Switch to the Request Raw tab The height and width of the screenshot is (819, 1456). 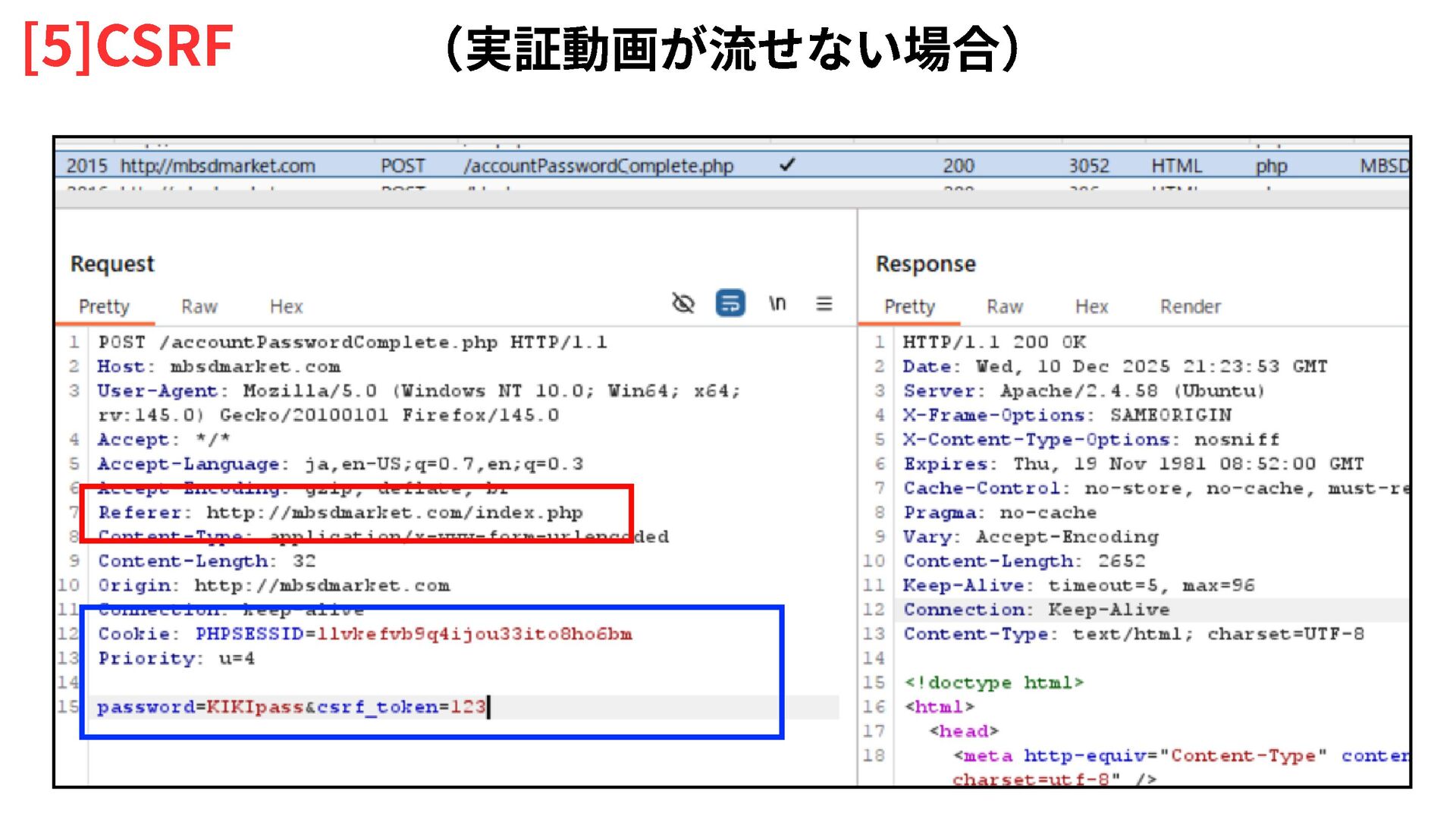tap(199, 306)
